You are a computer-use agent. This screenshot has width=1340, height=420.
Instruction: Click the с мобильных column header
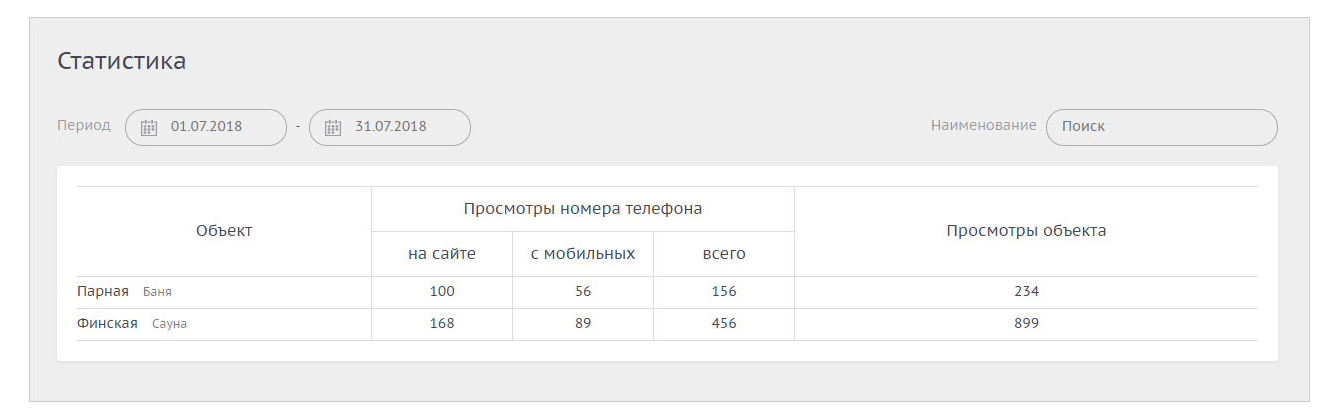583,254
